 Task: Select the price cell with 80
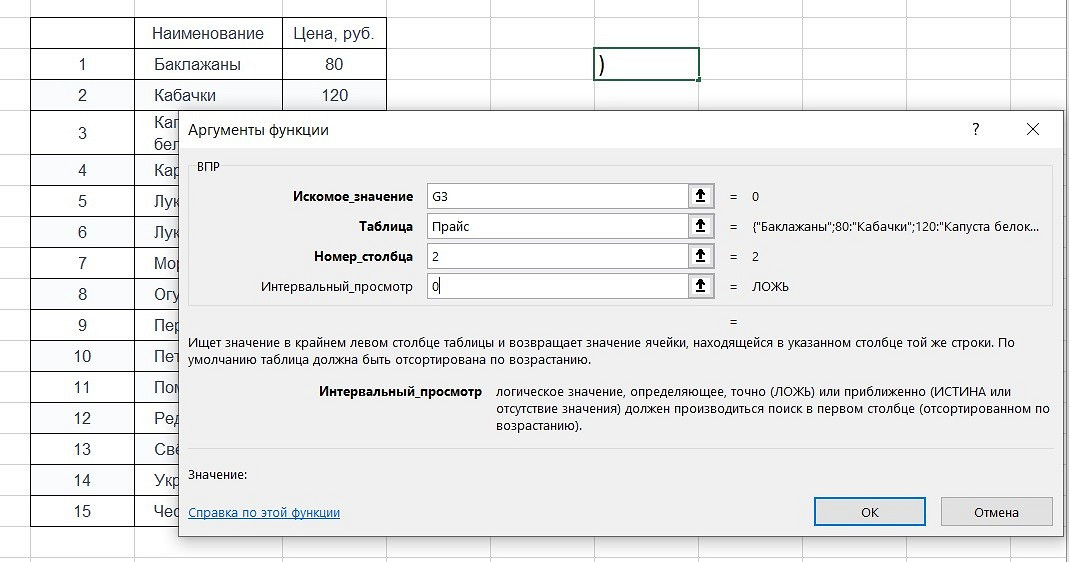point(334,64)
